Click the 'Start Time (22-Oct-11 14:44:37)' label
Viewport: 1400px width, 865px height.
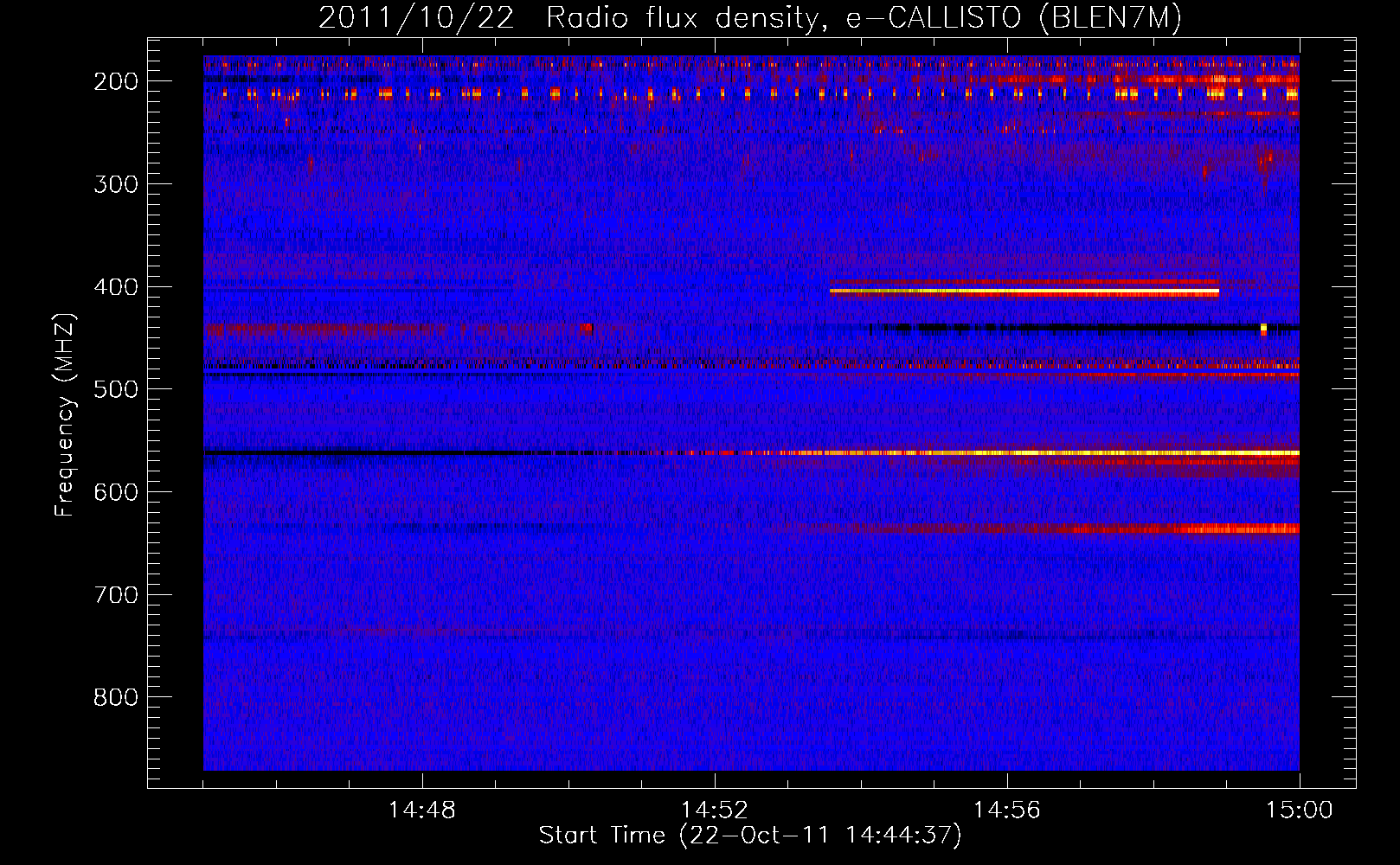coord(749,836)
